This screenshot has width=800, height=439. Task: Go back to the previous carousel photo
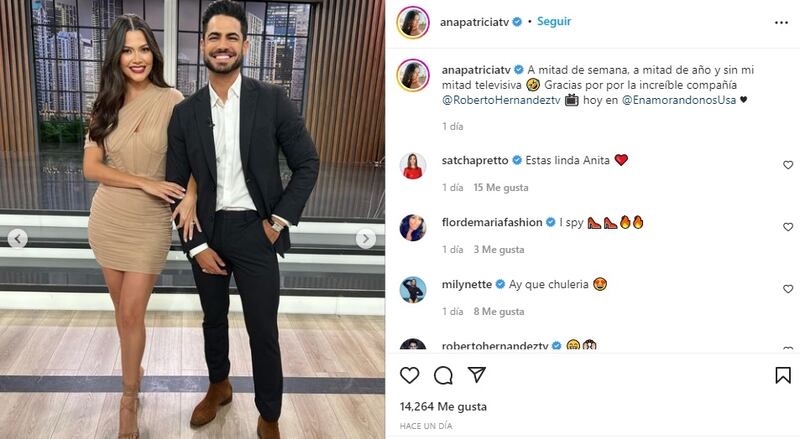18,238
